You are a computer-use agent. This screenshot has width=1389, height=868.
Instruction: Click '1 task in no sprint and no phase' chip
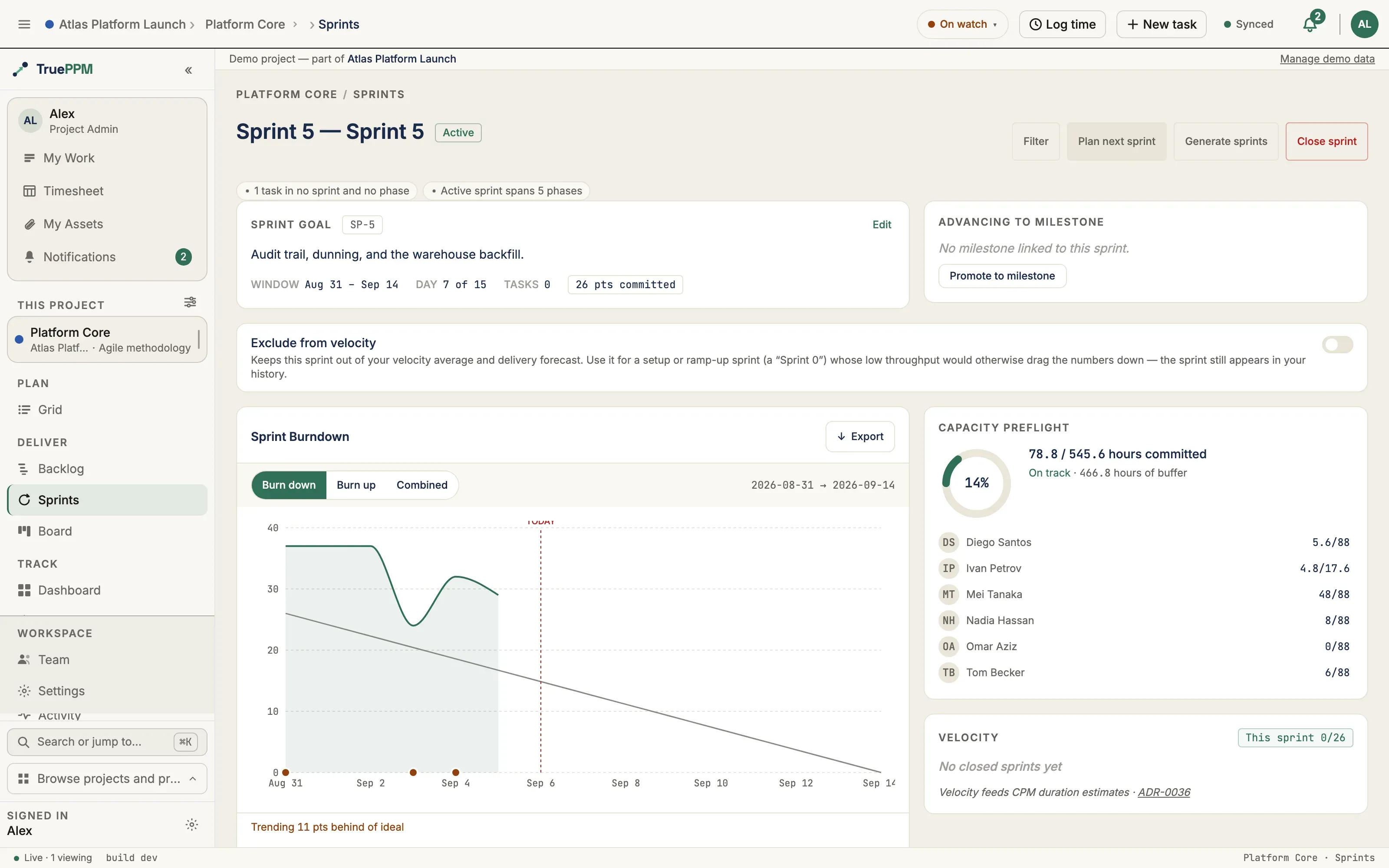[327, 191]
